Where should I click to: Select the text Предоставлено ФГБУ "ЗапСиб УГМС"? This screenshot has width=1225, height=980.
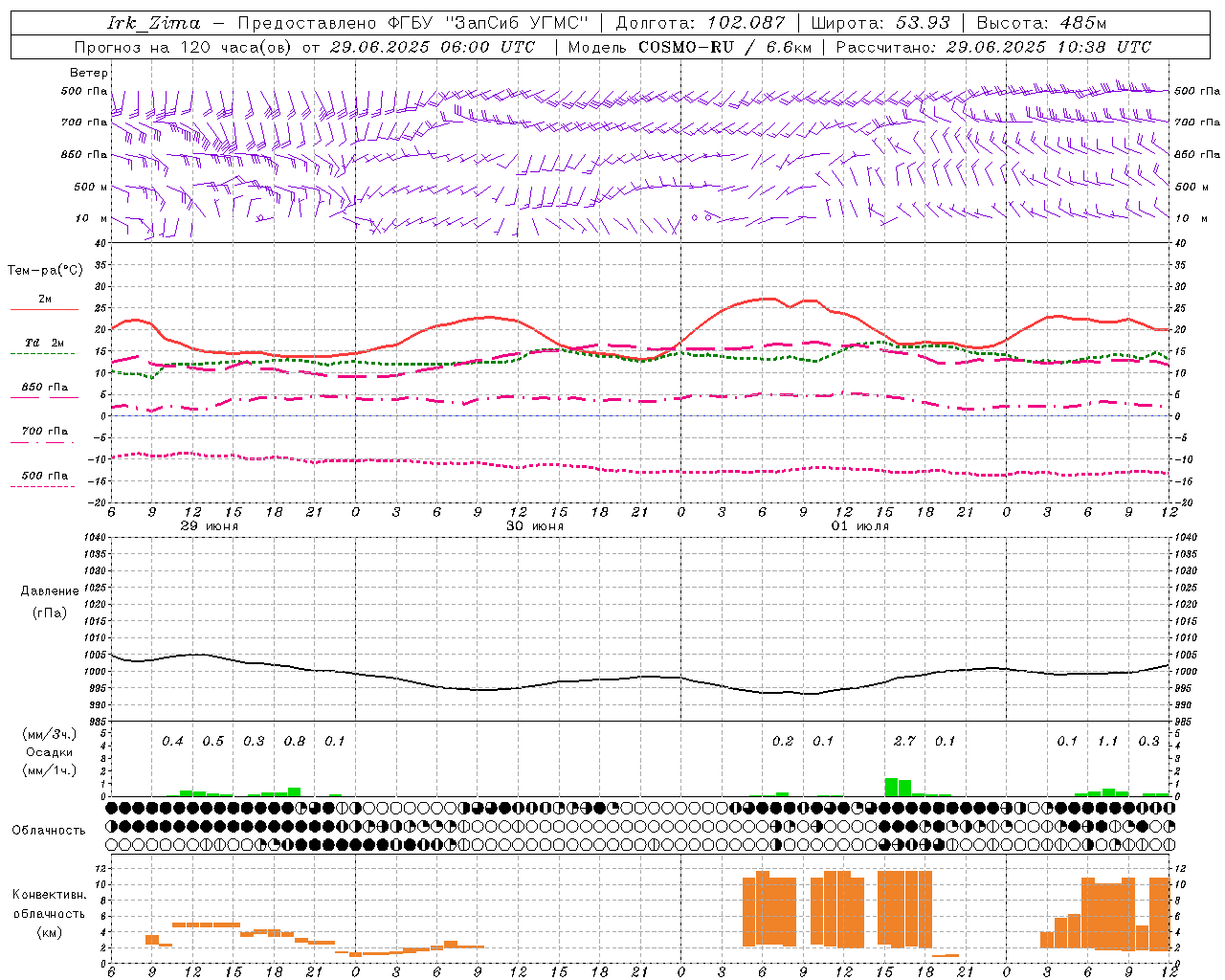(x=413, y=23)
